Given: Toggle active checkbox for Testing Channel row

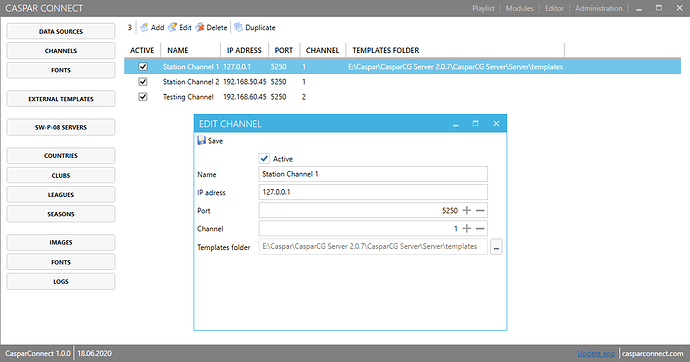Looking at the screenshot, I should coord(143,96).
